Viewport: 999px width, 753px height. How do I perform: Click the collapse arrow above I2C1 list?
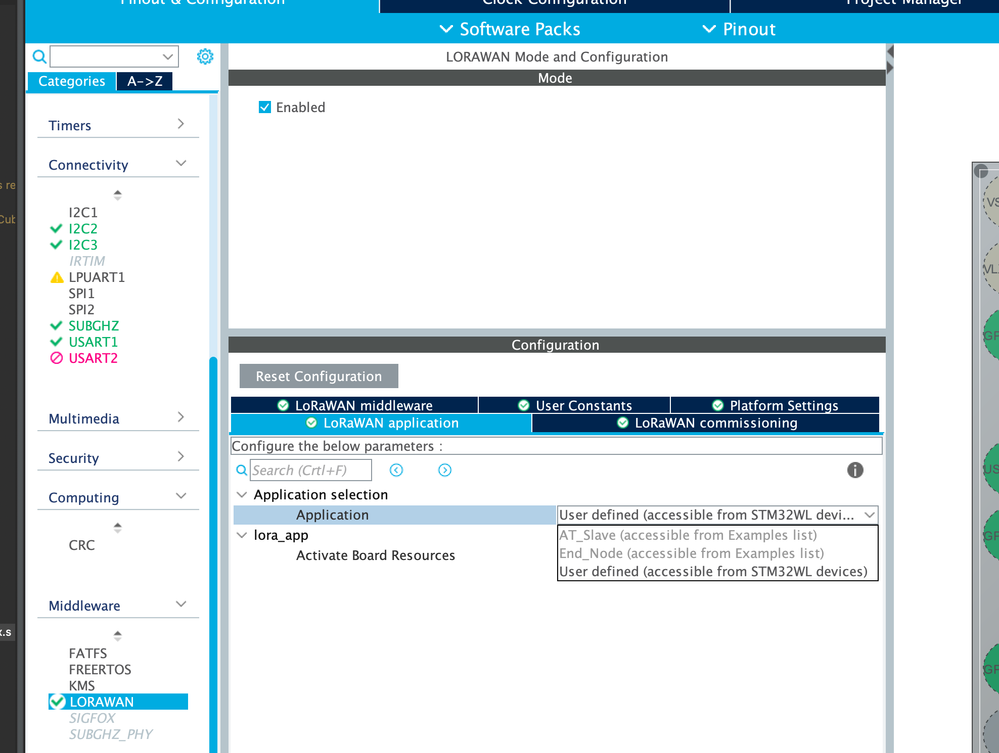point(117,194)
